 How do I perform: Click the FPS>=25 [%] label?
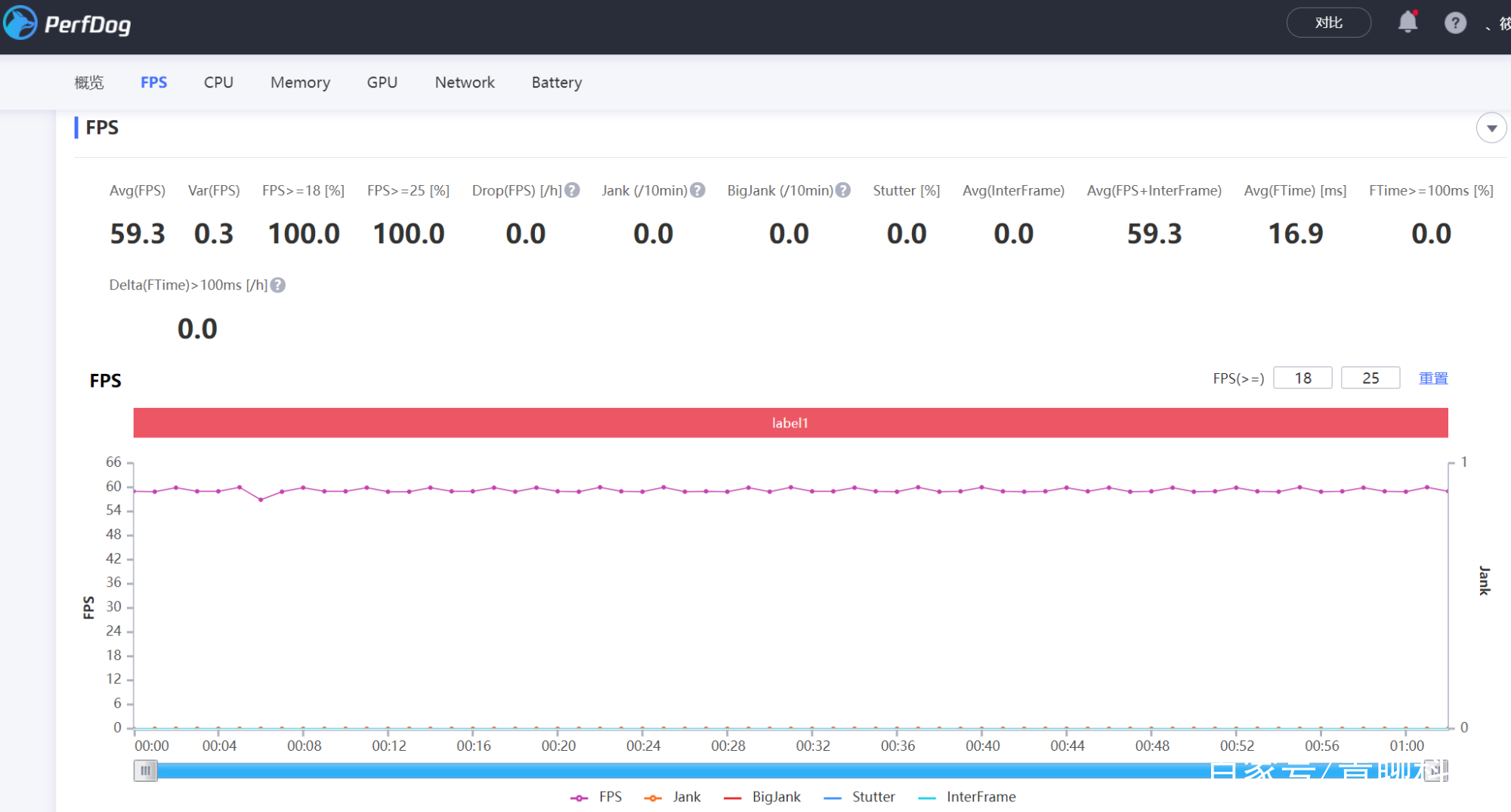tap(408, 190)
